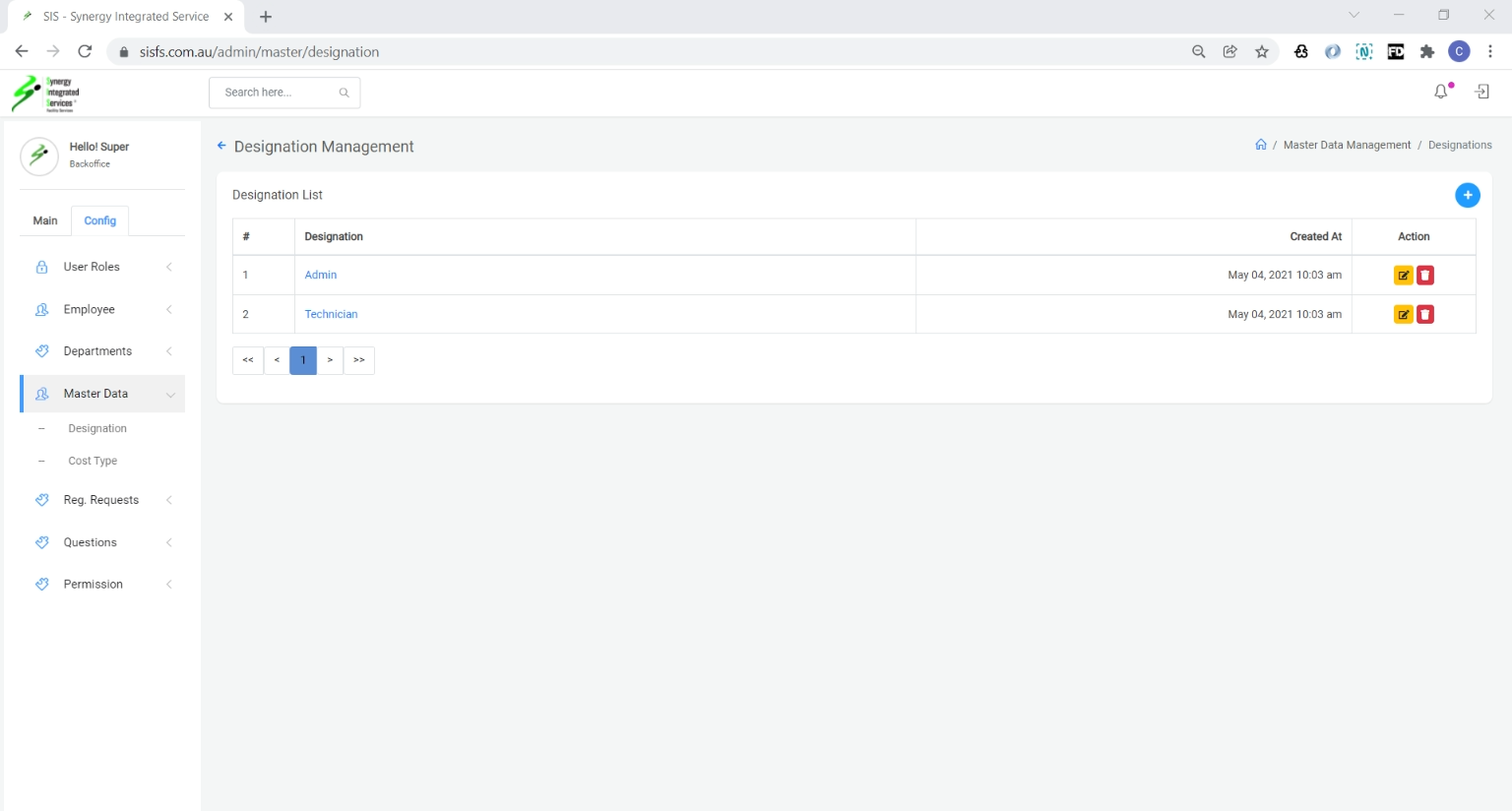1512x811 pixels.
Task: Click the back arrow beside Designation Management
Action: point(221,146)
